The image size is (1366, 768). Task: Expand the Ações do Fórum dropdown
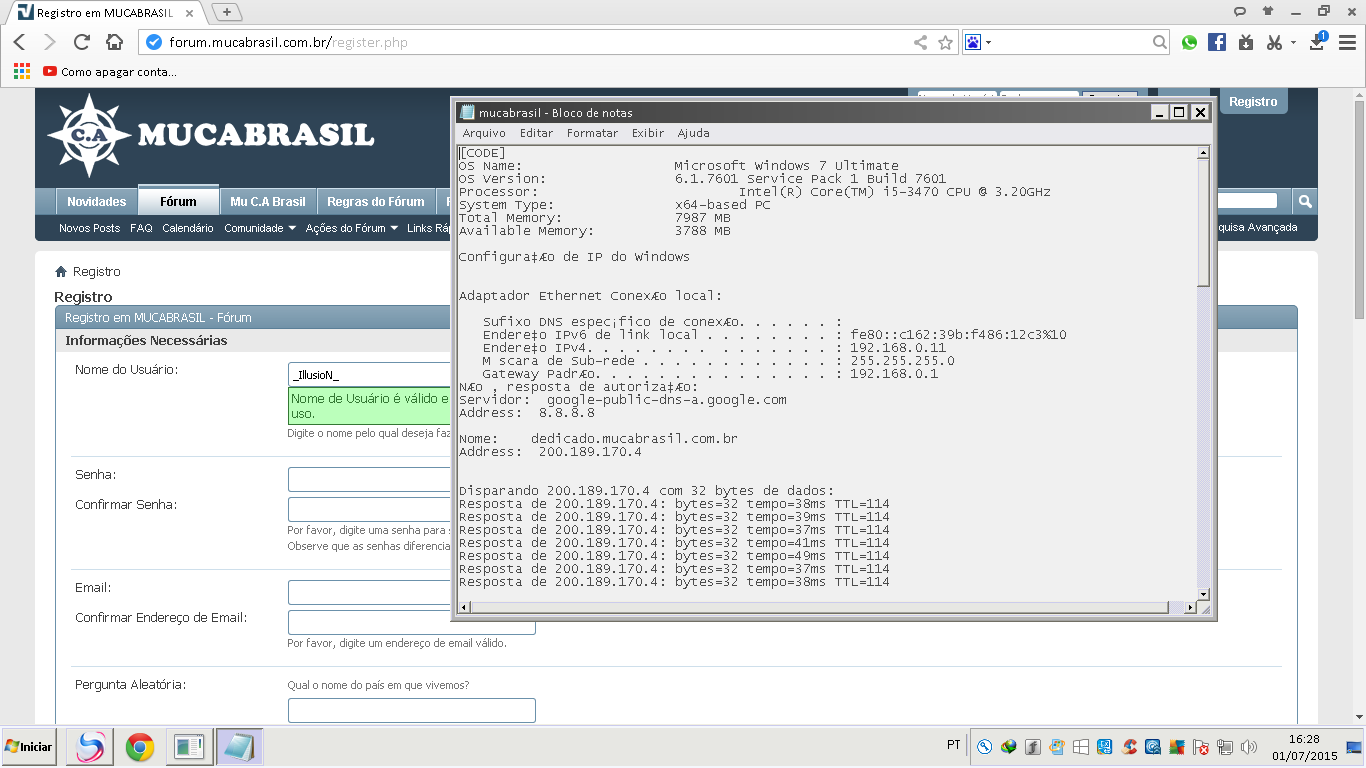[351, 228]
